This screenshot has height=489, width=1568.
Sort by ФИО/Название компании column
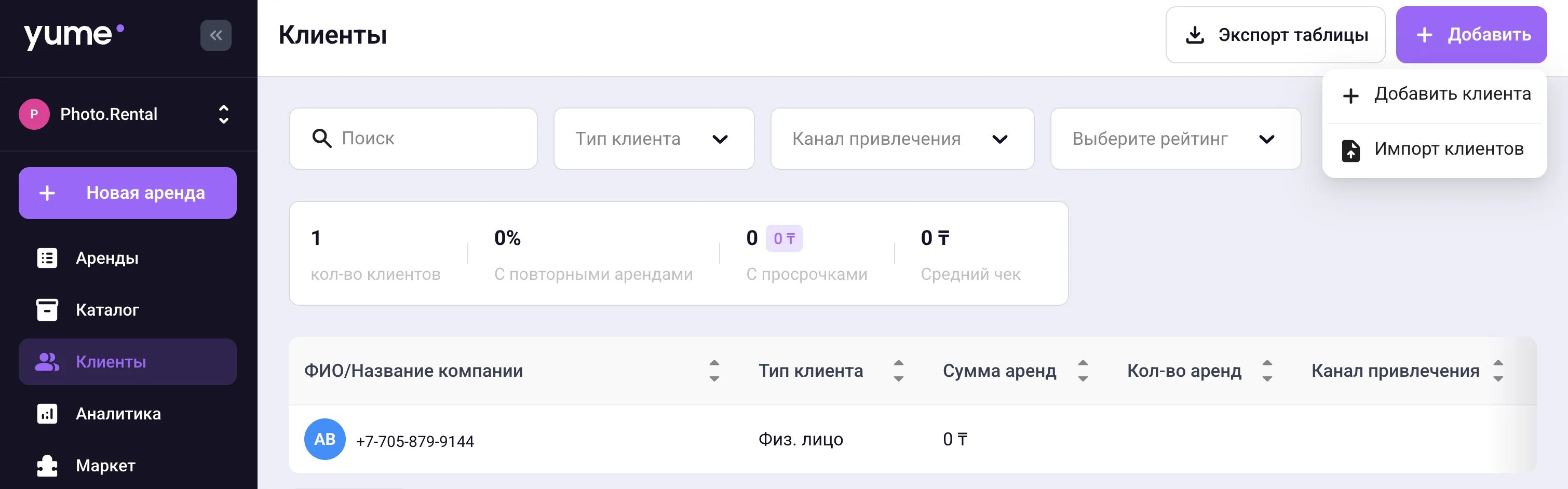714,371
